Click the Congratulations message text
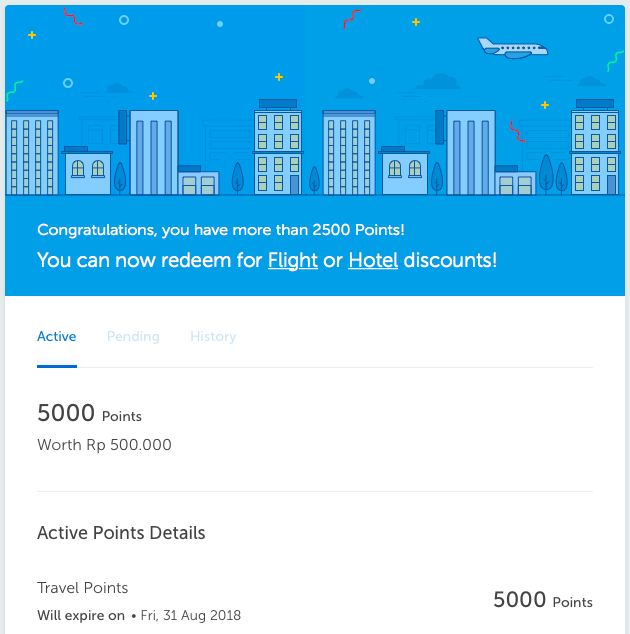Screen dimensions: 630x634 coord(220,230)
